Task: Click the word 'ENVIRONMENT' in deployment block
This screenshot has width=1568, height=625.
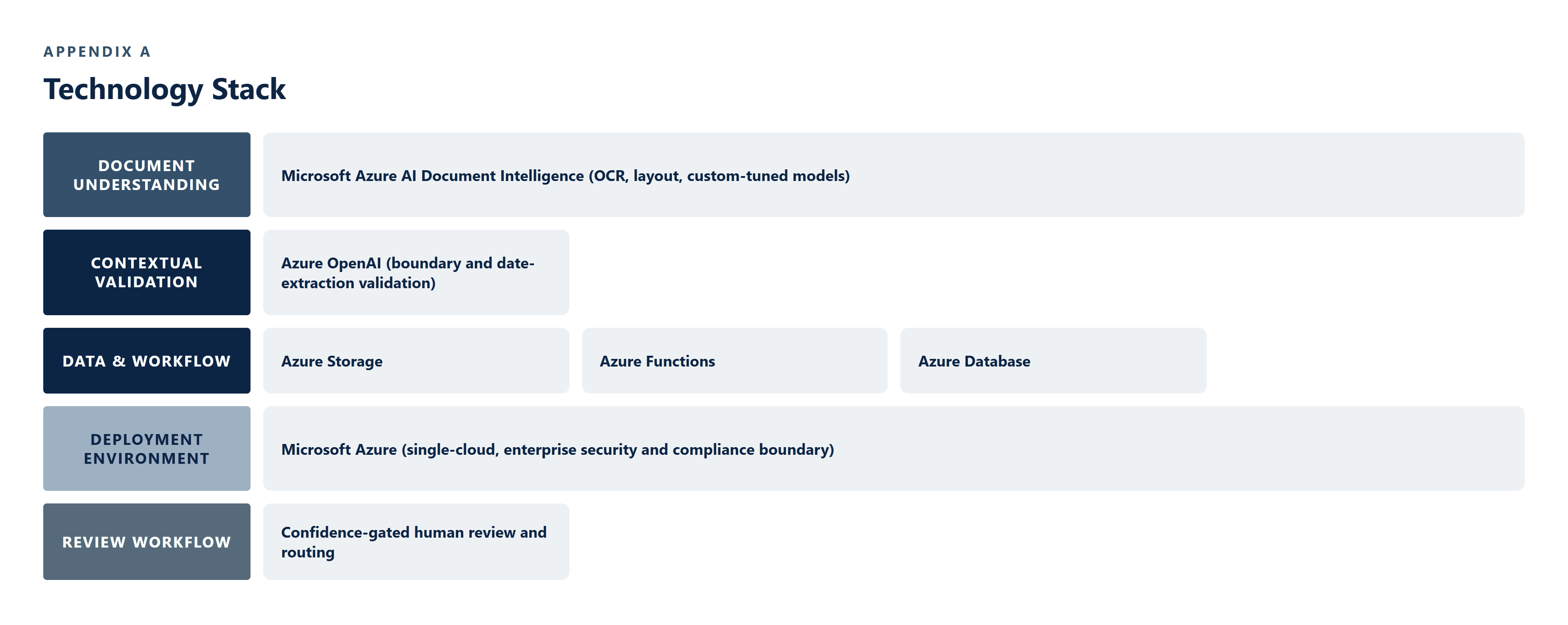Action: pyautogui.click(x=147, y=459)
